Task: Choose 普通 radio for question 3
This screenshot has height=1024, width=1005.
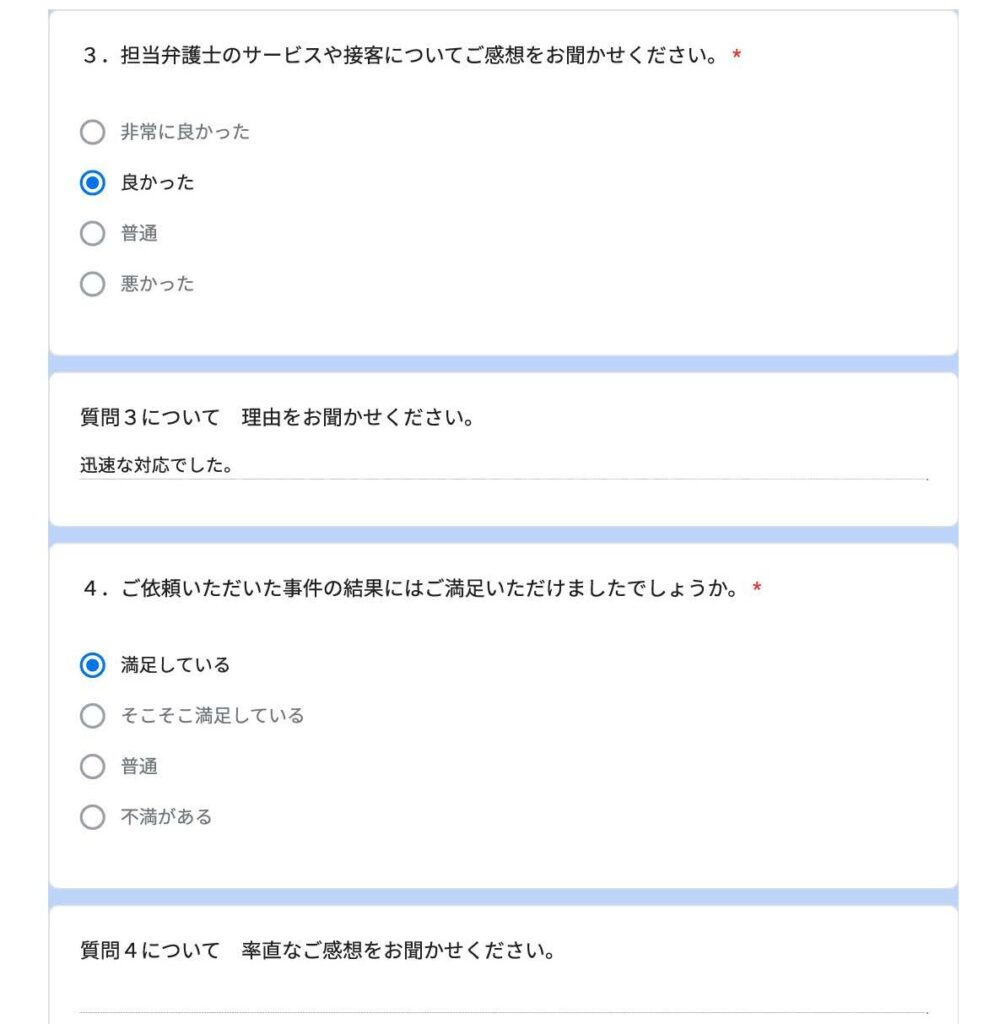Action: [x=92, y=234]
